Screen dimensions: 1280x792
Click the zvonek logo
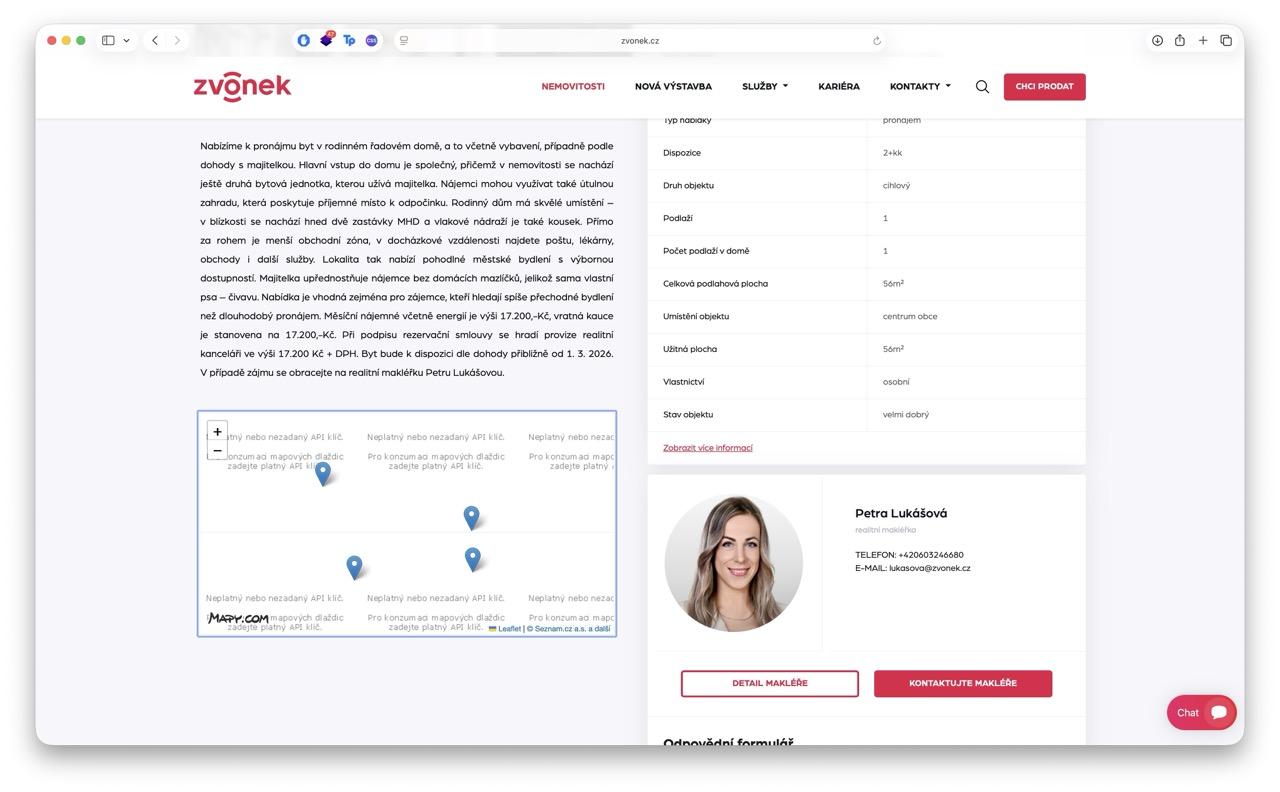point(242,87)
